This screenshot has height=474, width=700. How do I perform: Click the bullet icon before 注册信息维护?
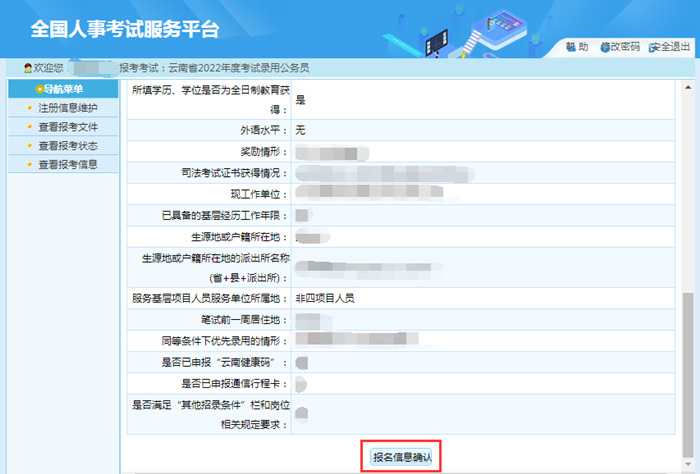click(x=29, y=108)
